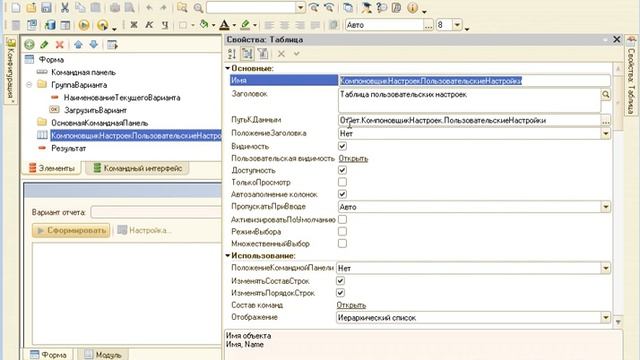Image resolution: width=640 pixels, height=360 pixels.
Task: Click the text color A icon
Action: (x=224, y=25)
